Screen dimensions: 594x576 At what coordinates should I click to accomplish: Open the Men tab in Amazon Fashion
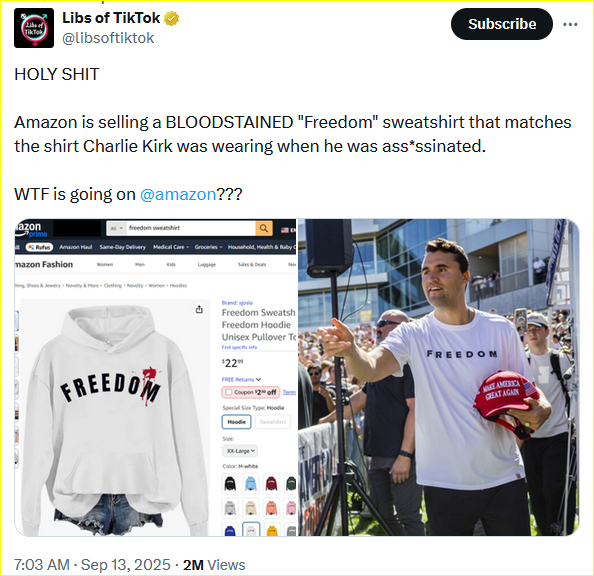pos(140,265)
